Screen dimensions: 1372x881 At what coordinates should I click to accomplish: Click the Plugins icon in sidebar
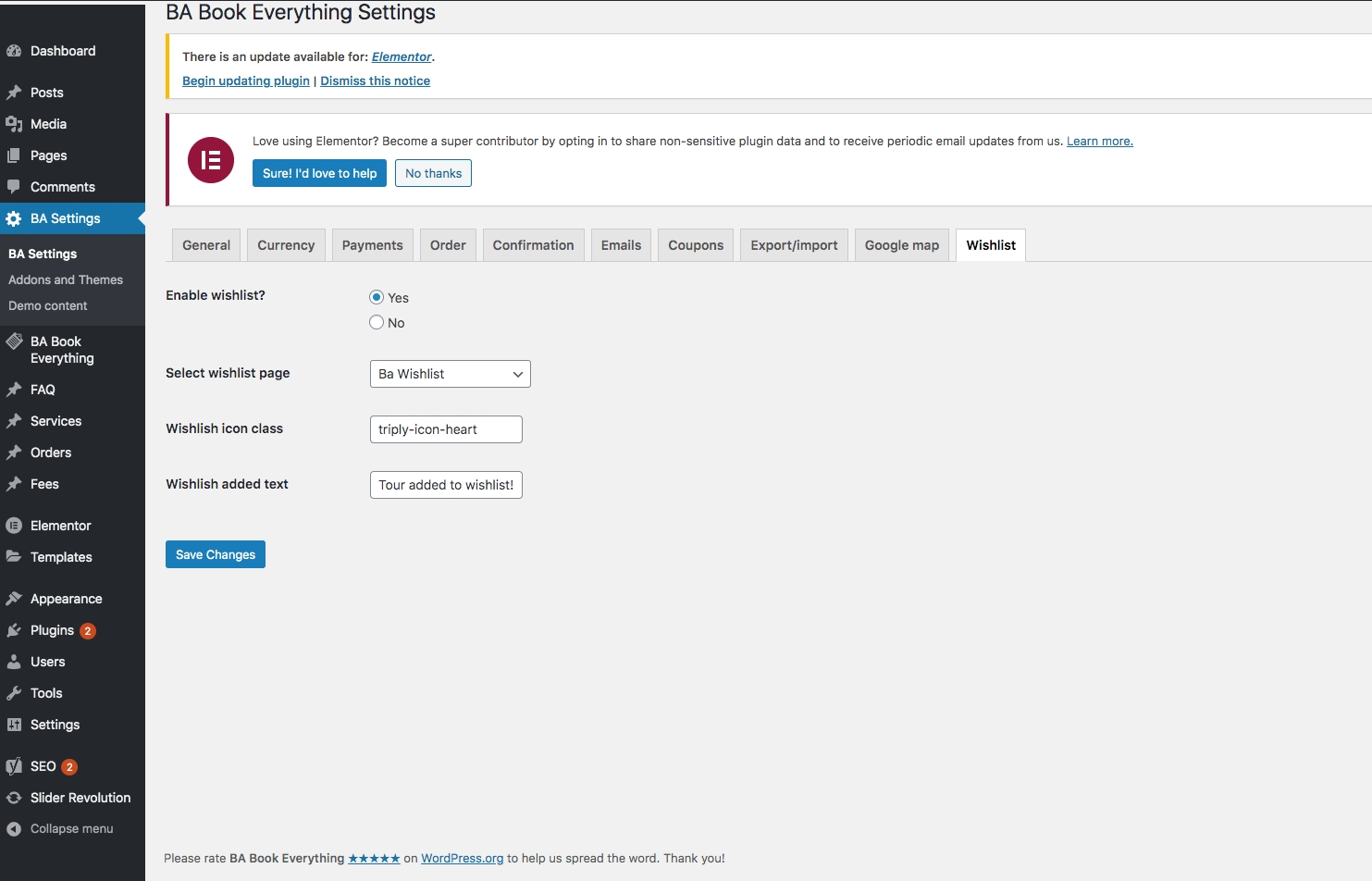14,630
